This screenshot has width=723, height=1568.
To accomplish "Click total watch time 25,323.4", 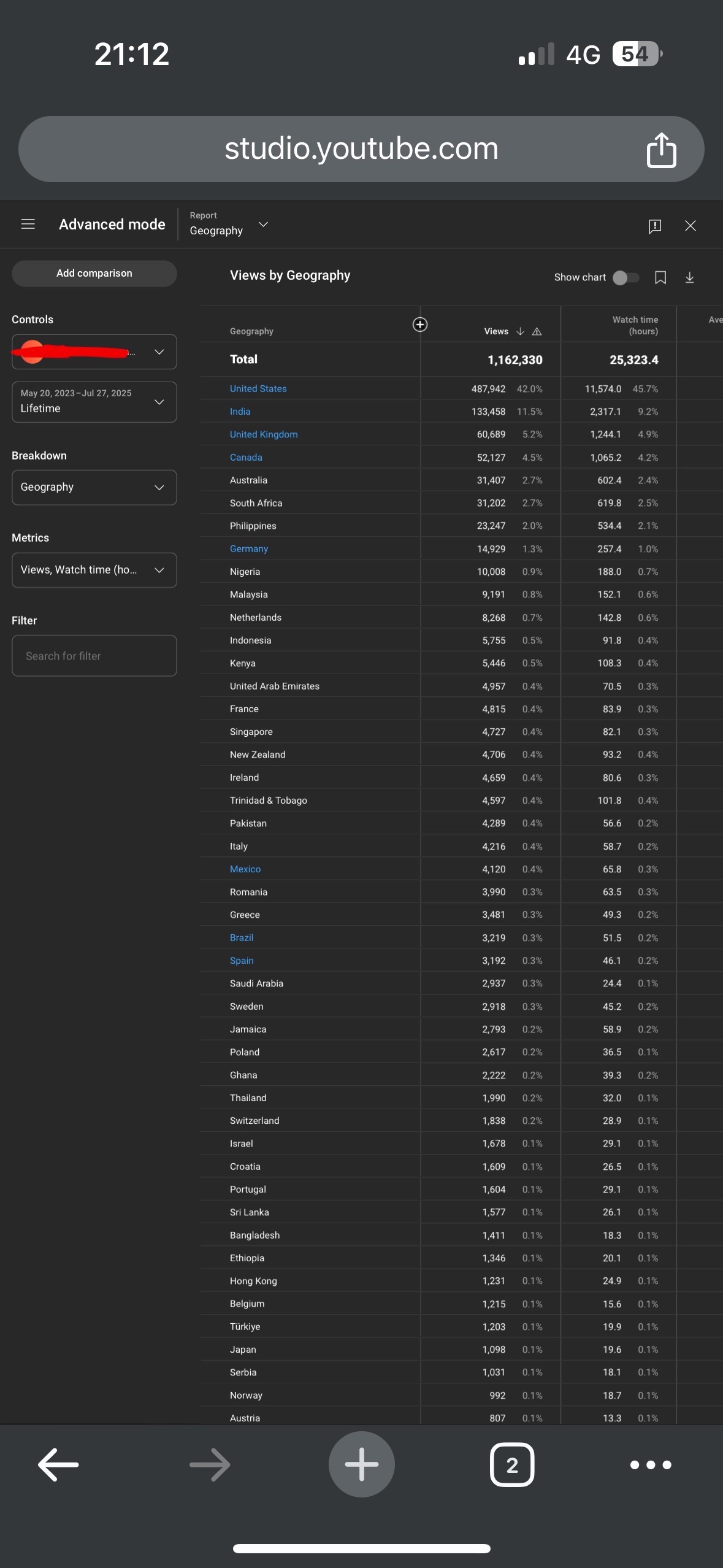I will (634, 360).
